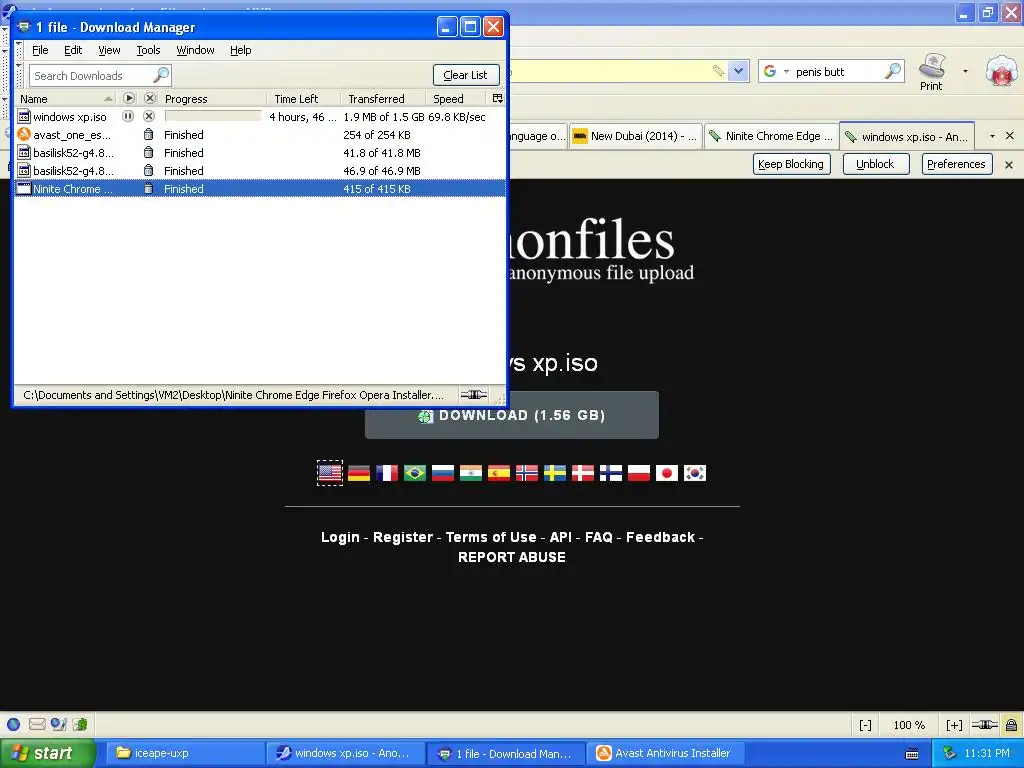Zoom in with the [+] status bar button
This screenshot has height=768, width=1024.
pos(954,725)
